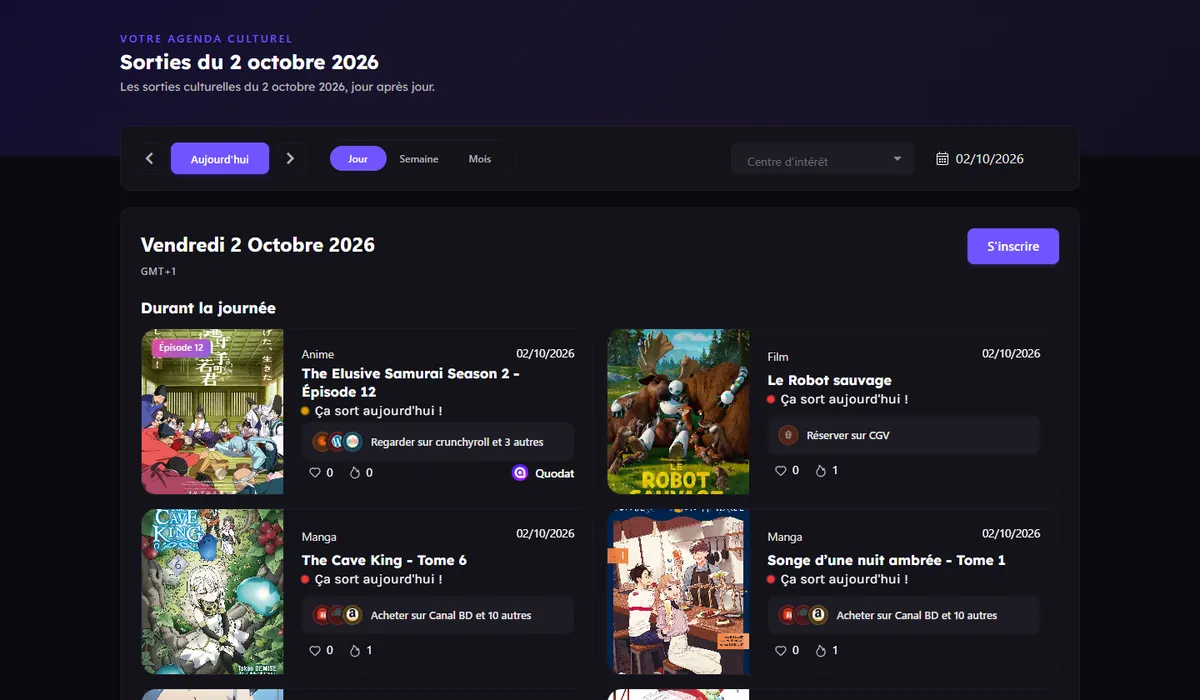Open Le Robot sauvage title link
Image resolution: width=1200 pixels, height=700 pixels.
point(829,380)
